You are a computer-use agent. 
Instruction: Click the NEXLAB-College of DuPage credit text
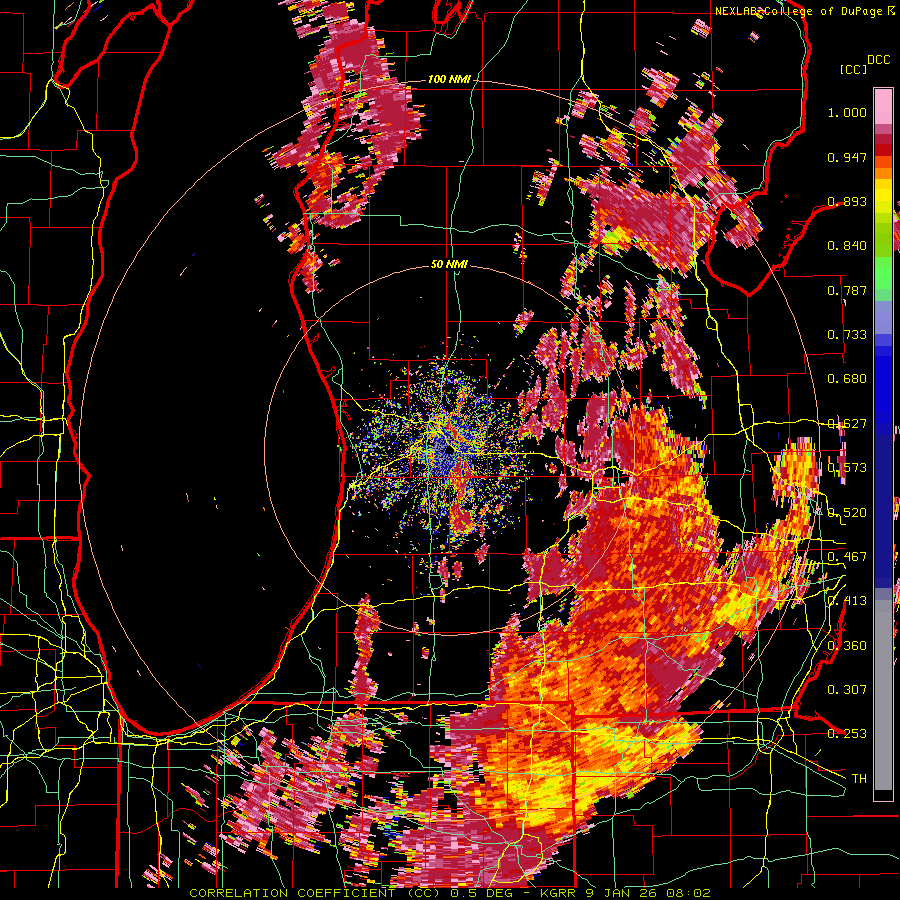click(799, 11)
